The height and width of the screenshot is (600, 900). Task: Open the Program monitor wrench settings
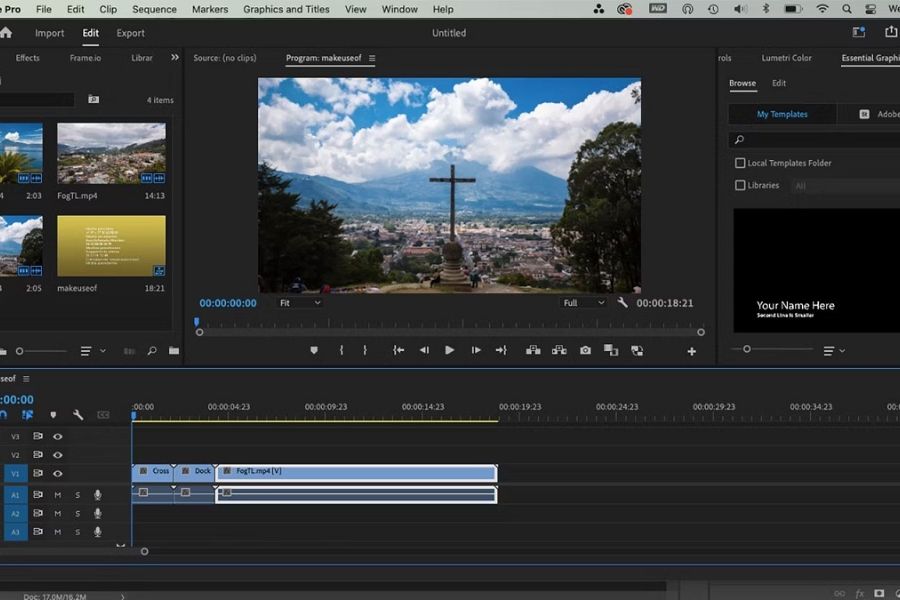click(x=622, y=303)
